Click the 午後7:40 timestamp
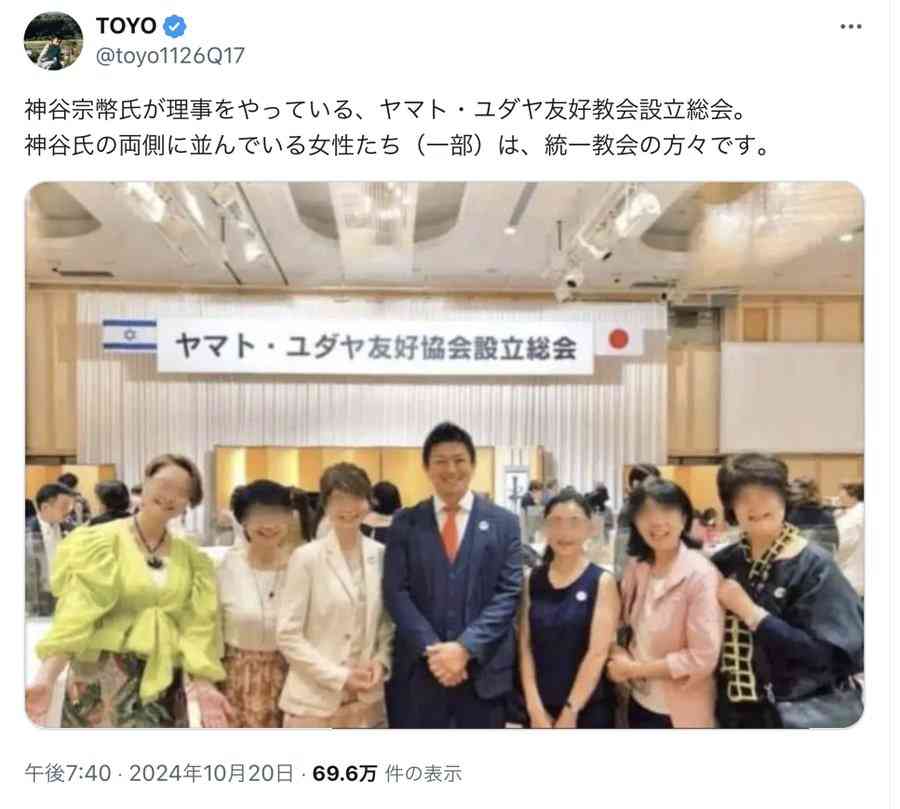 [68, 773]
